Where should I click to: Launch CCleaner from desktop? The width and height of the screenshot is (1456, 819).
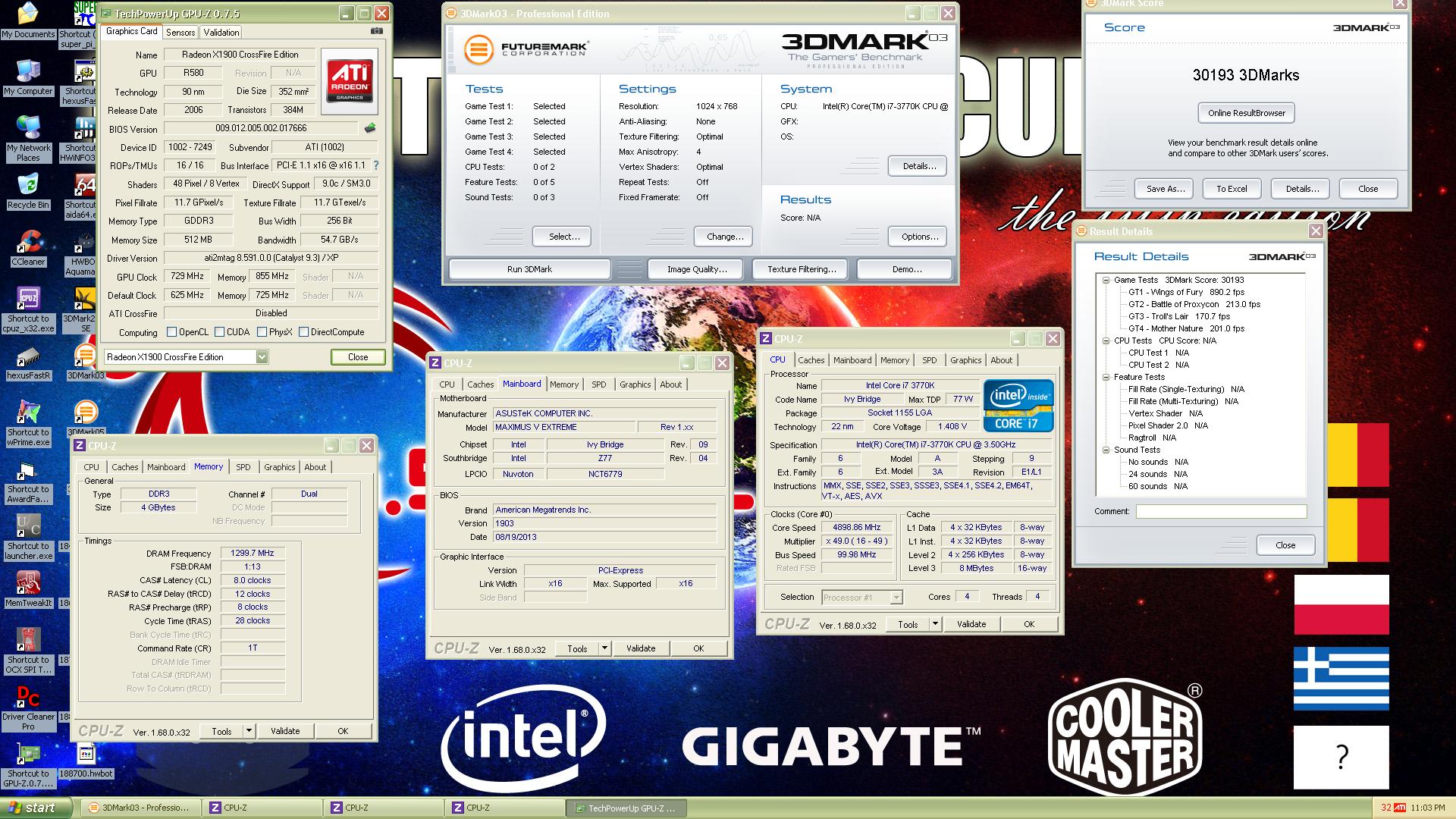pos(28,248)
